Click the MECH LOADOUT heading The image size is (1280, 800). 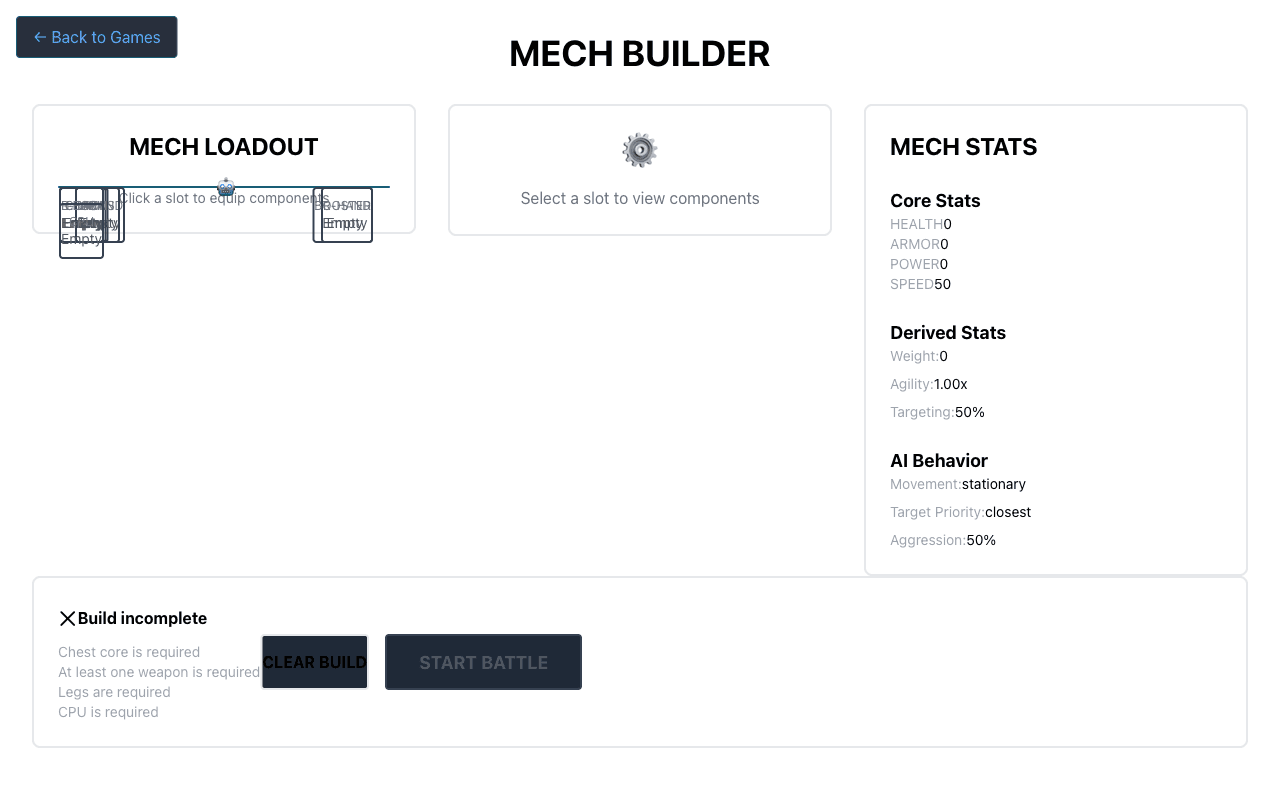(224, 147)
